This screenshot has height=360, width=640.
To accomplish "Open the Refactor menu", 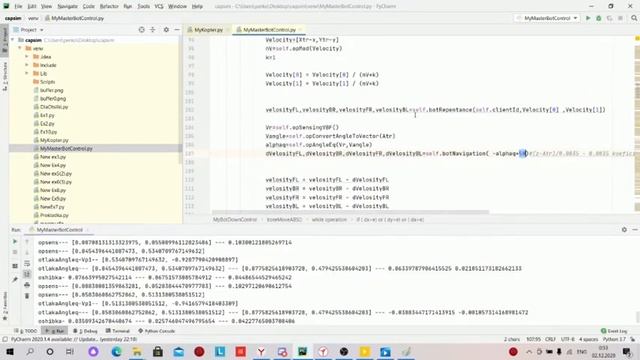I will pyautogui.click(x=109, y=7).
